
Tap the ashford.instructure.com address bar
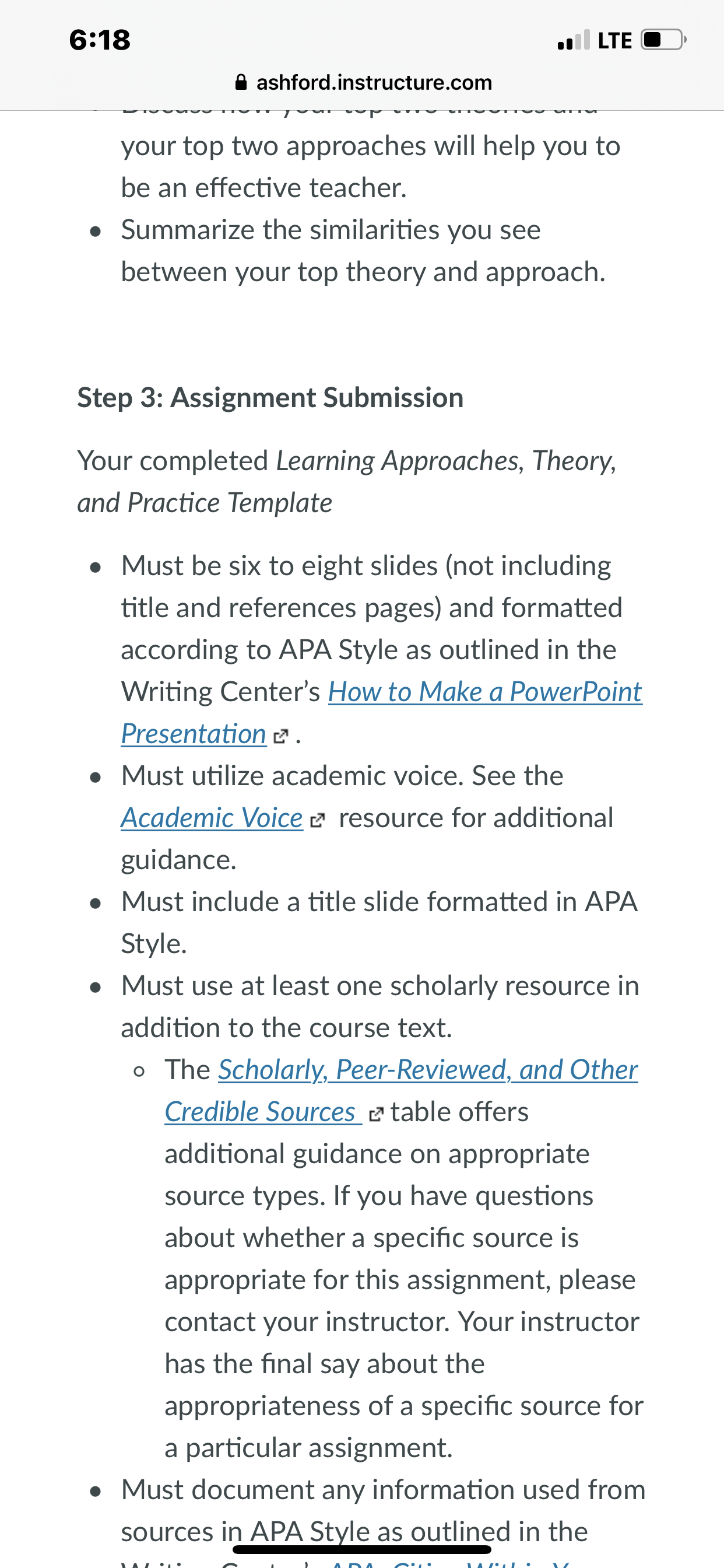pos(363,82)
